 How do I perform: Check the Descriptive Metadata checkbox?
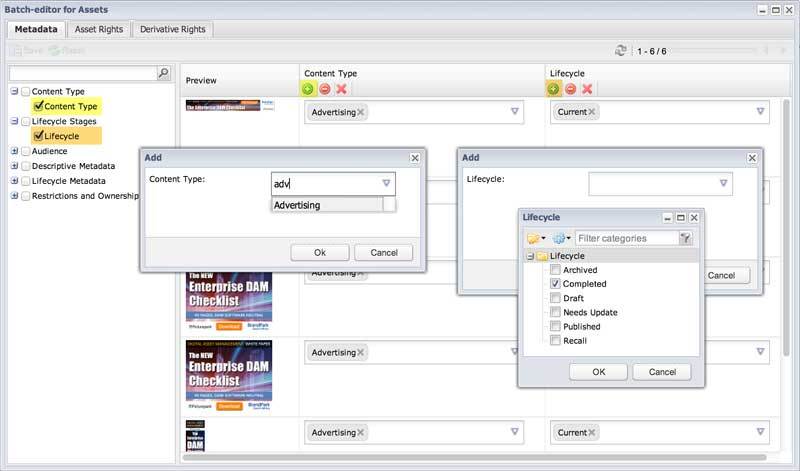[x=26, y=166]
